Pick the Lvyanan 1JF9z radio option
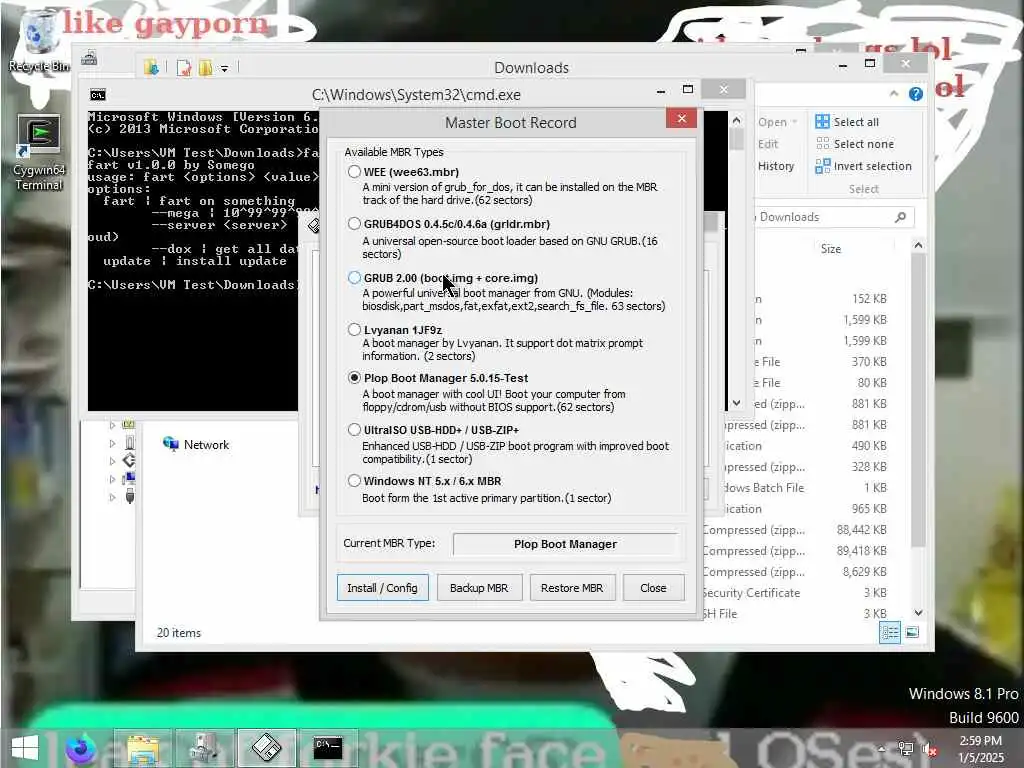Viewport: 1024px width, 768px height. point(354,330)
